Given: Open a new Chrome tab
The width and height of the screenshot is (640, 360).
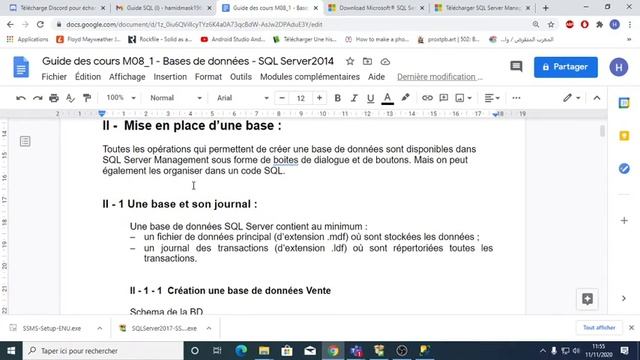Looking at the screenshot, I should pyautogui.click(x=545, y=8).
